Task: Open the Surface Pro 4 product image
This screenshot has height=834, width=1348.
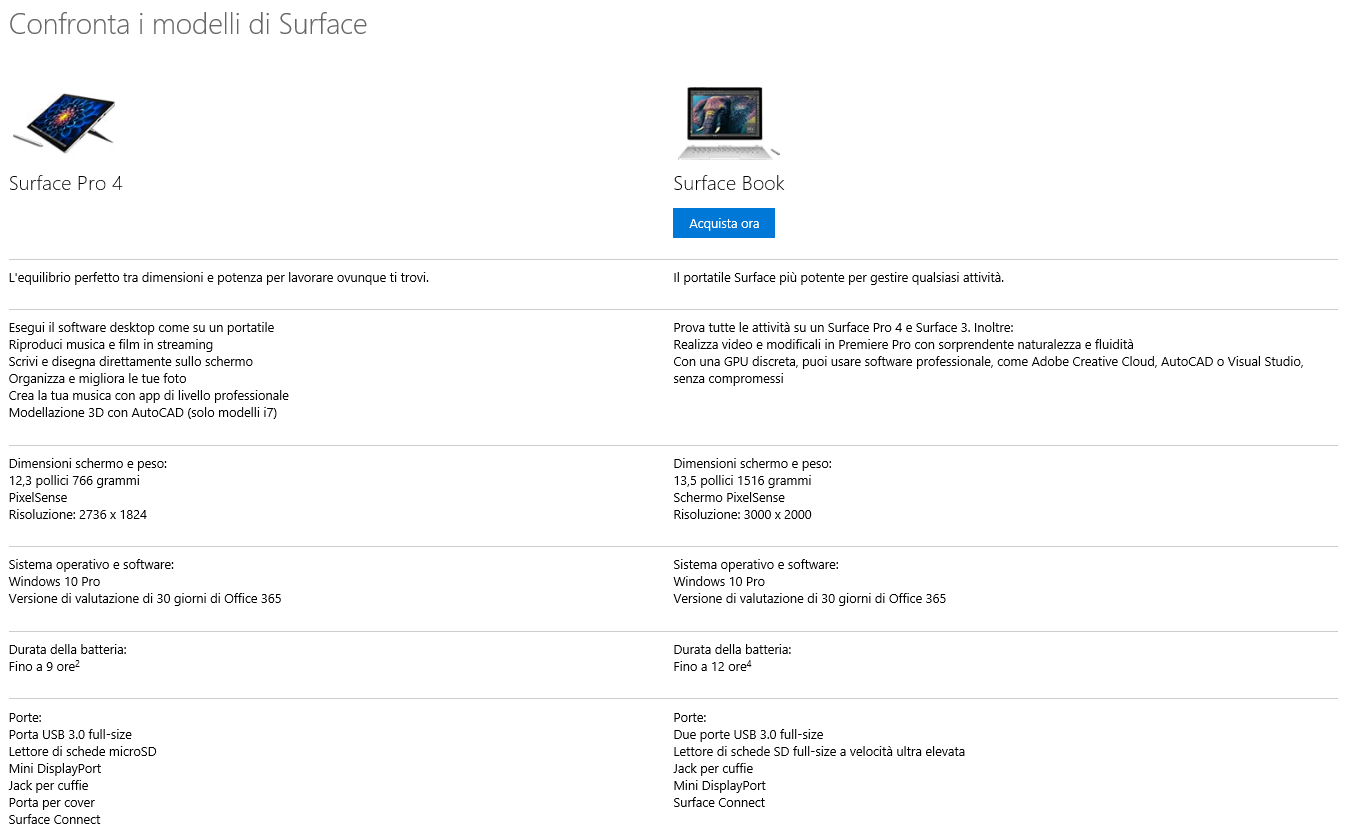Action: coord(63,125)
